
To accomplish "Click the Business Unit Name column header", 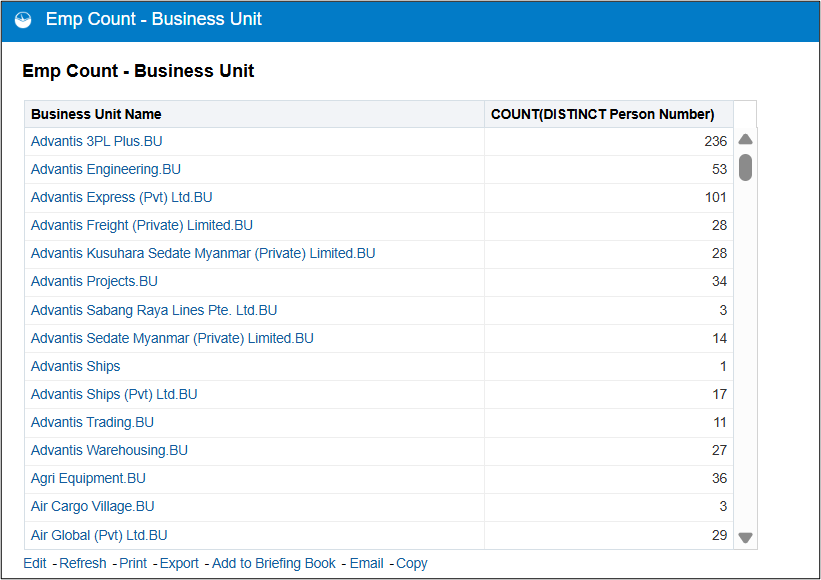I will 96,114.
